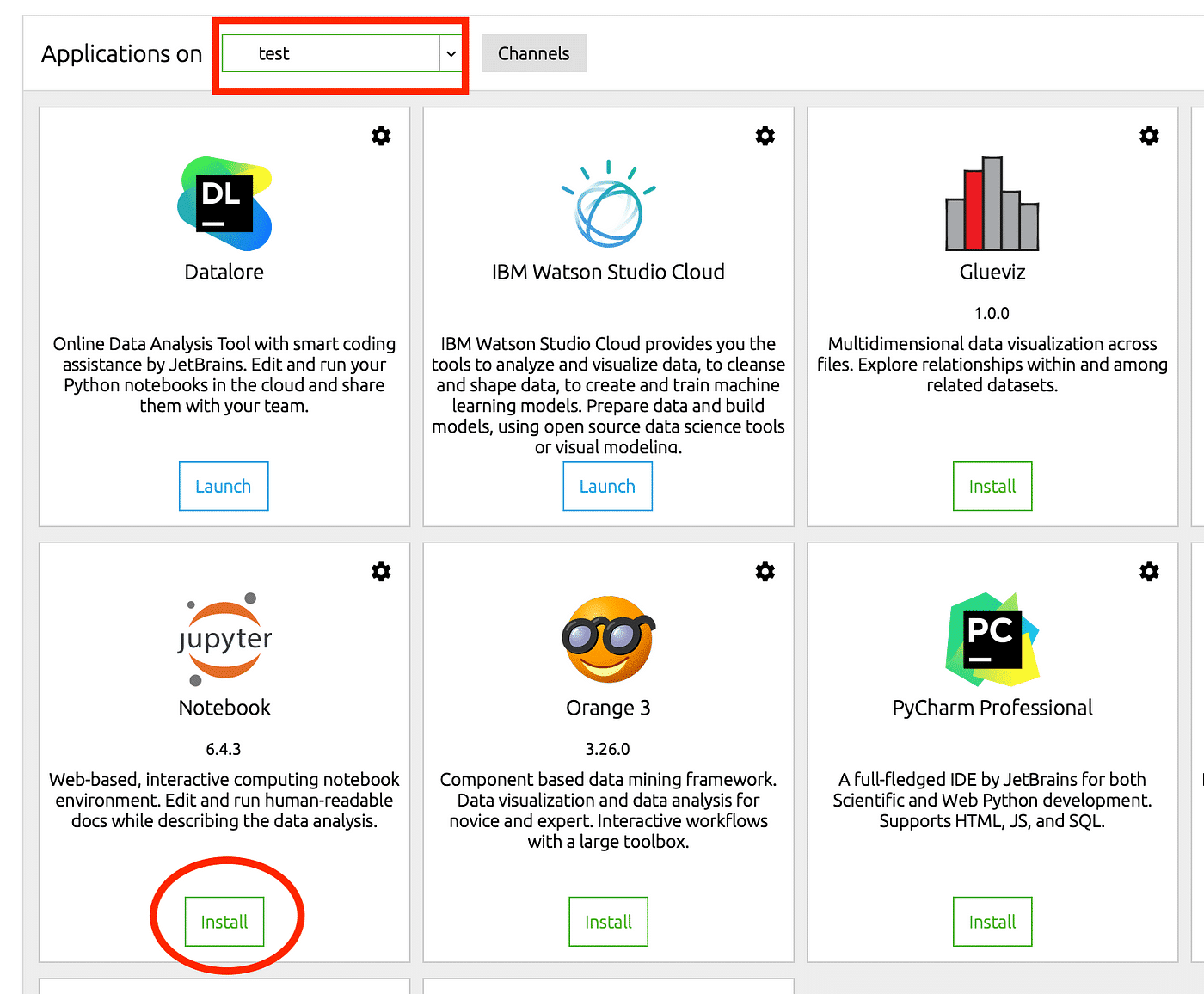Launch Datalore application
Image resolution: width=1204 pixels, height=994 pixels.
click(224, 486)
